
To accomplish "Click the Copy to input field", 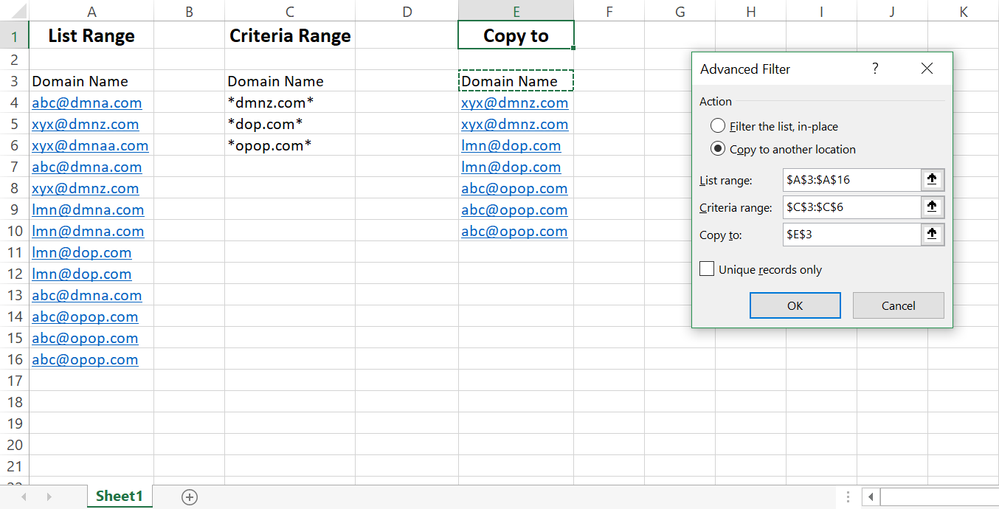I will pyautogui.click(x=852, y=234).
